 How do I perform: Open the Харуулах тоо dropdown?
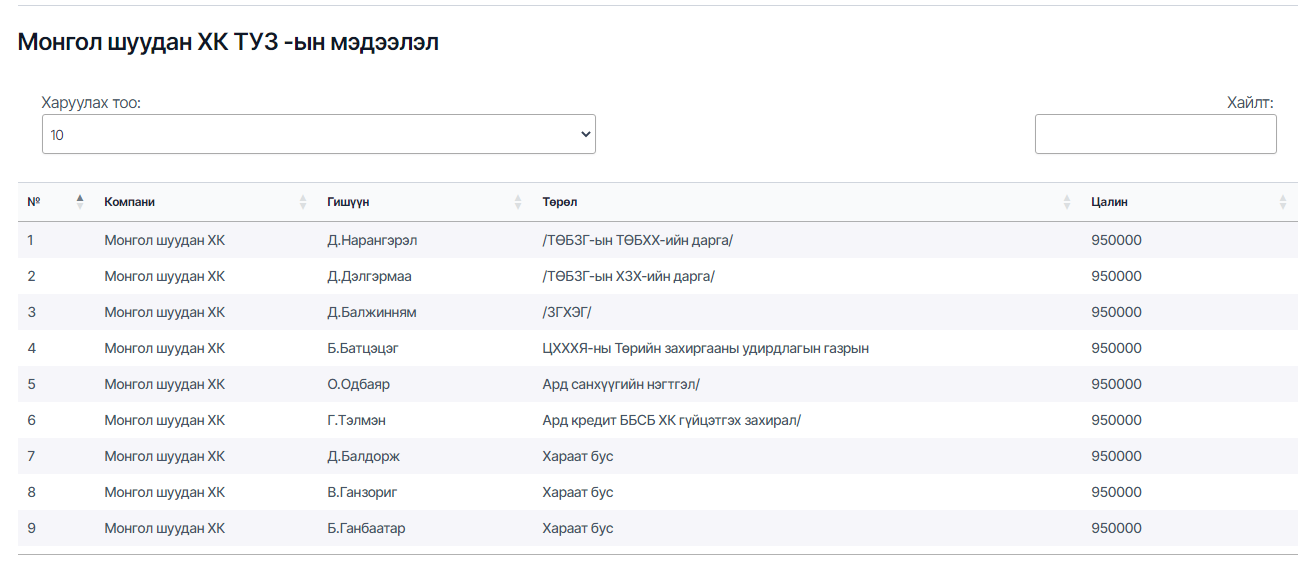tap(318, 134)
